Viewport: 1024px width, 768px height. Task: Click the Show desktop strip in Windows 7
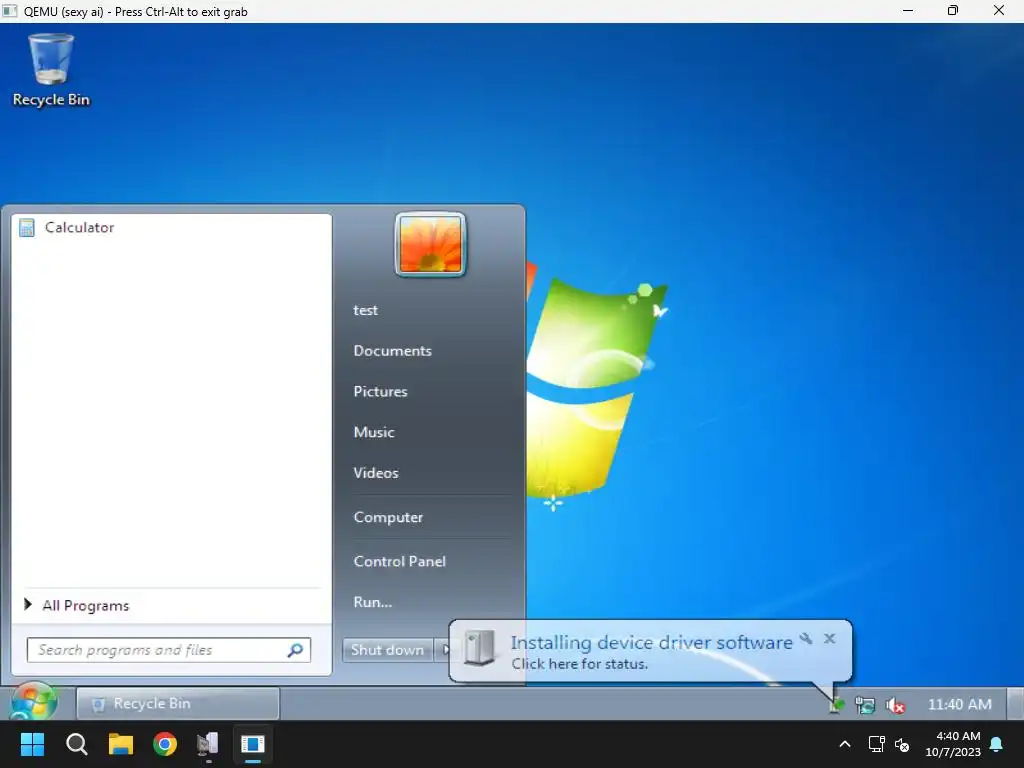click(x=1015, y=704)
